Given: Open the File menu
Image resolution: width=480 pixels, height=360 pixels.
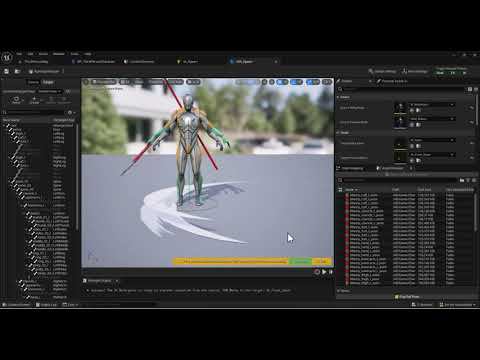Looking at the screenshot, I should coord(19,54).
